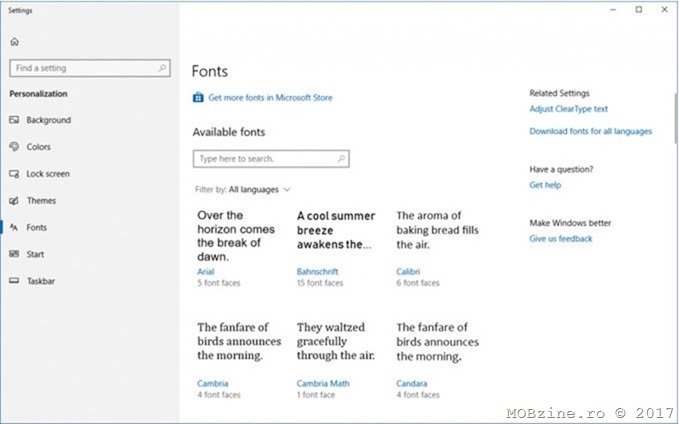Click the Background picture icon
Viewport: 679px width, 424px height.
pos(14,120)
